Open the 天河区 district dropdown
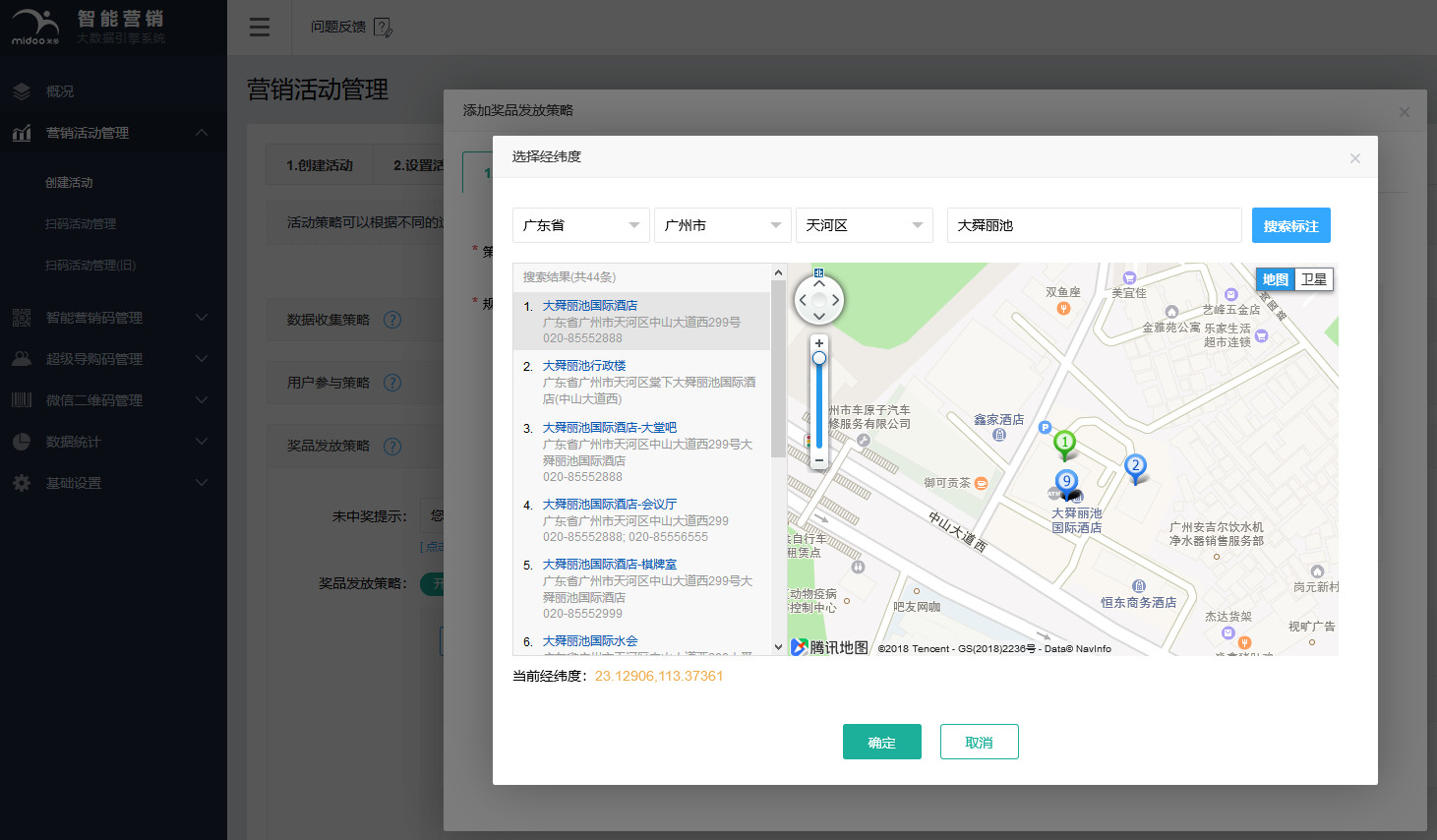1437x840 pixels. tap(865, 225)
